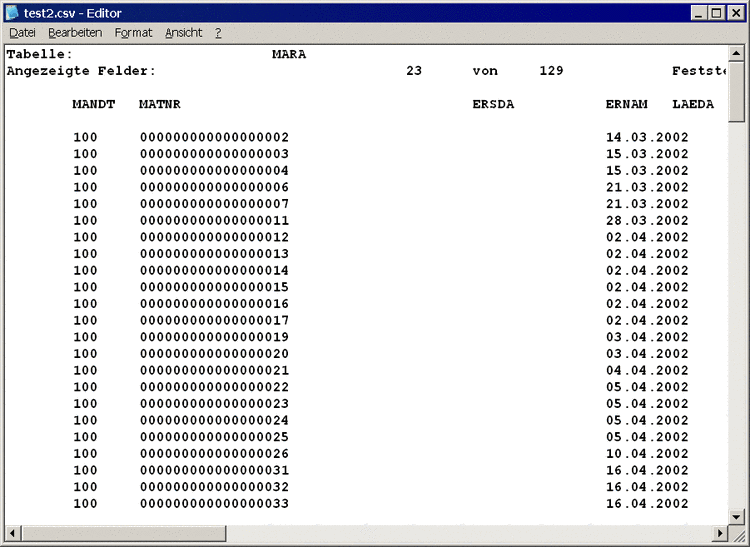Click the vertical scrollbar thumb
Viewport: 750px width, 547px height.
(x=736, y=92)
